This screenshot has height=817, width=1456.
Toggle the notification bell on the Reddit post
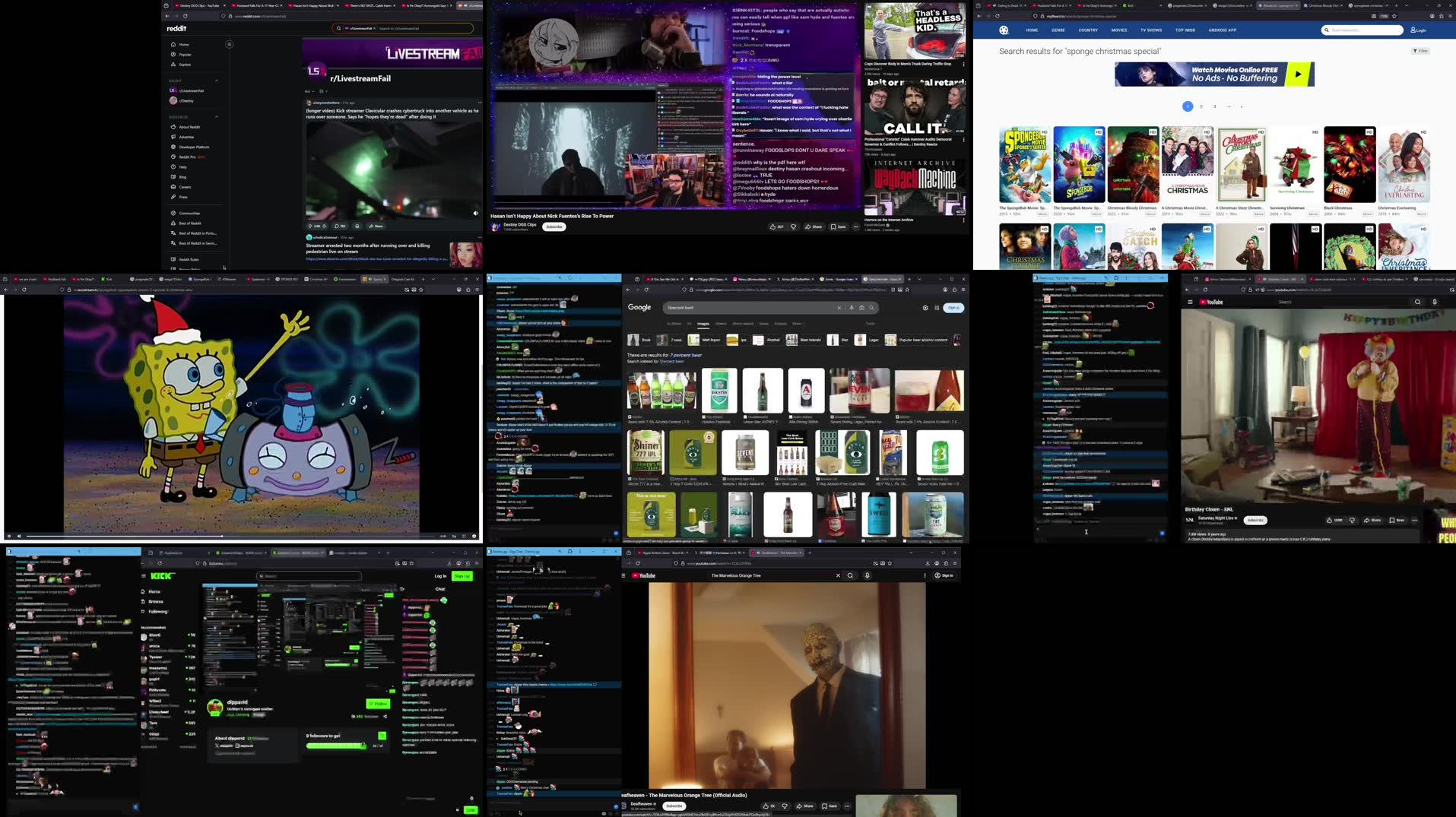tap(357, 226)
